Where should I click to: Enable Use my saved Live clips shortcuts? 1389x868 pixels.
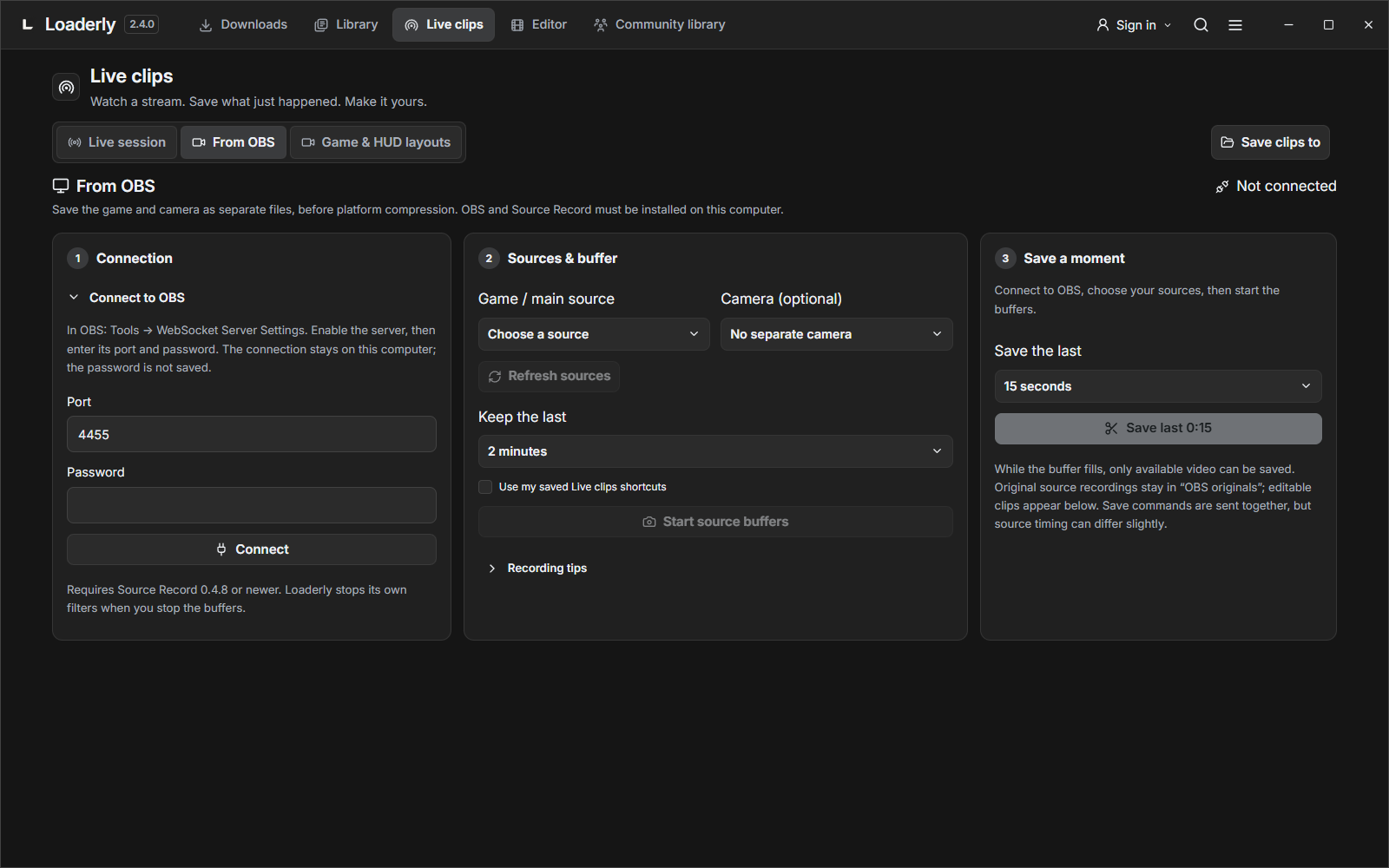click(485, 487)
